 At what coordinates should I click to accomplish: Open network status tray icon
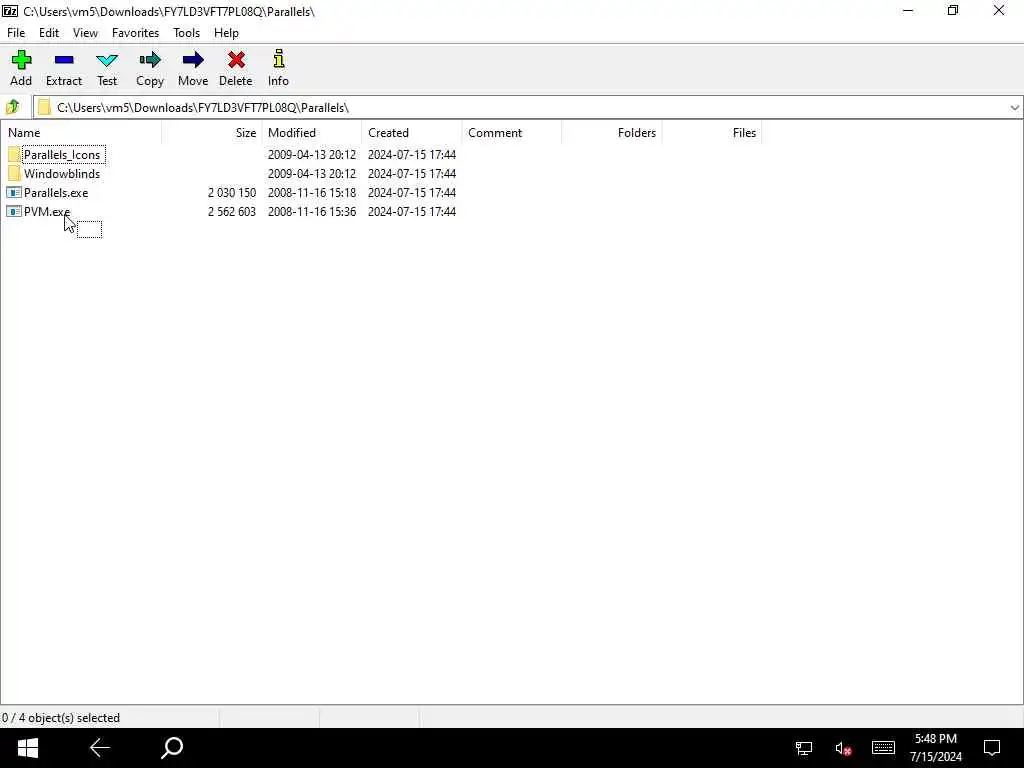pos(804,748)
